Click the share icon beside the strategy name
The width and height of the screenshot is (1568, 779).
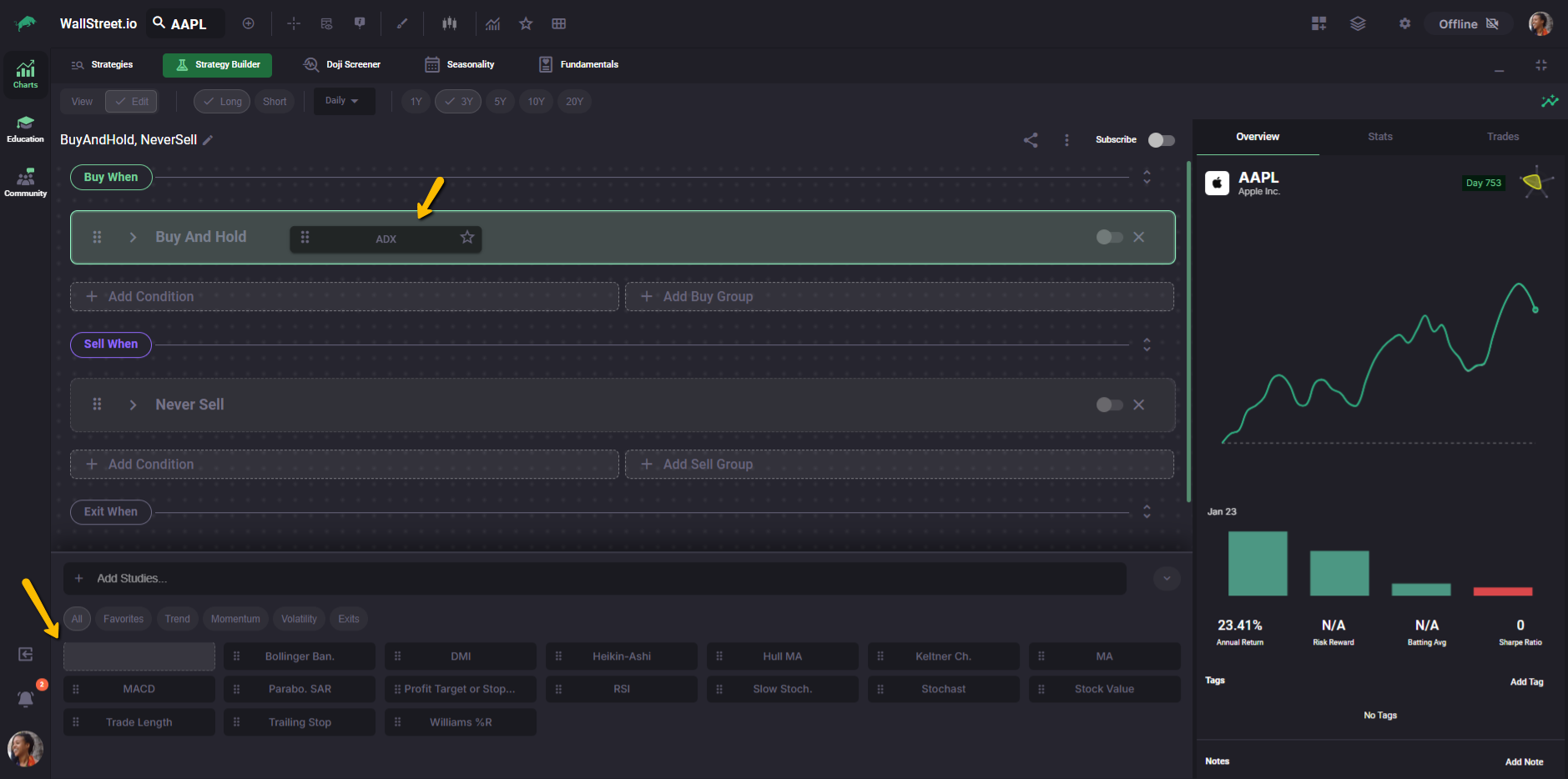[1031, 140]
